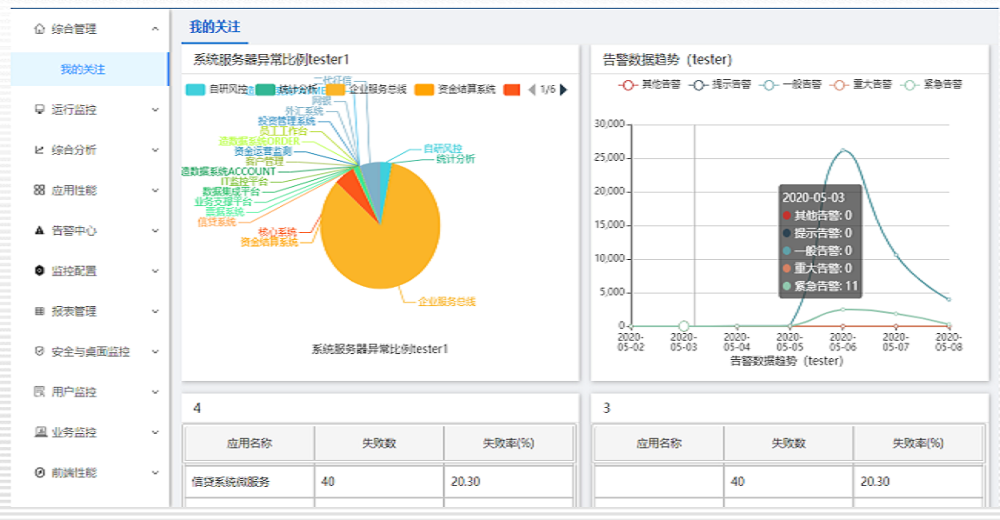Click the 前端性能 circular icon
The height and width of the screenshot is (520, 1000).
click(x=40, y=472)
